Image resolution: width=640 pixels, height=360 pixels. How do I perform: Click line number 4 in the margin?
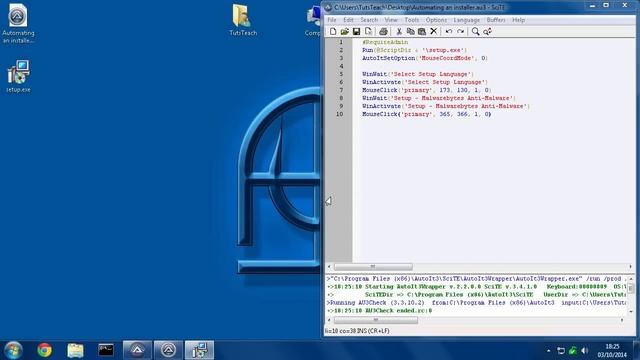(341, 66)
